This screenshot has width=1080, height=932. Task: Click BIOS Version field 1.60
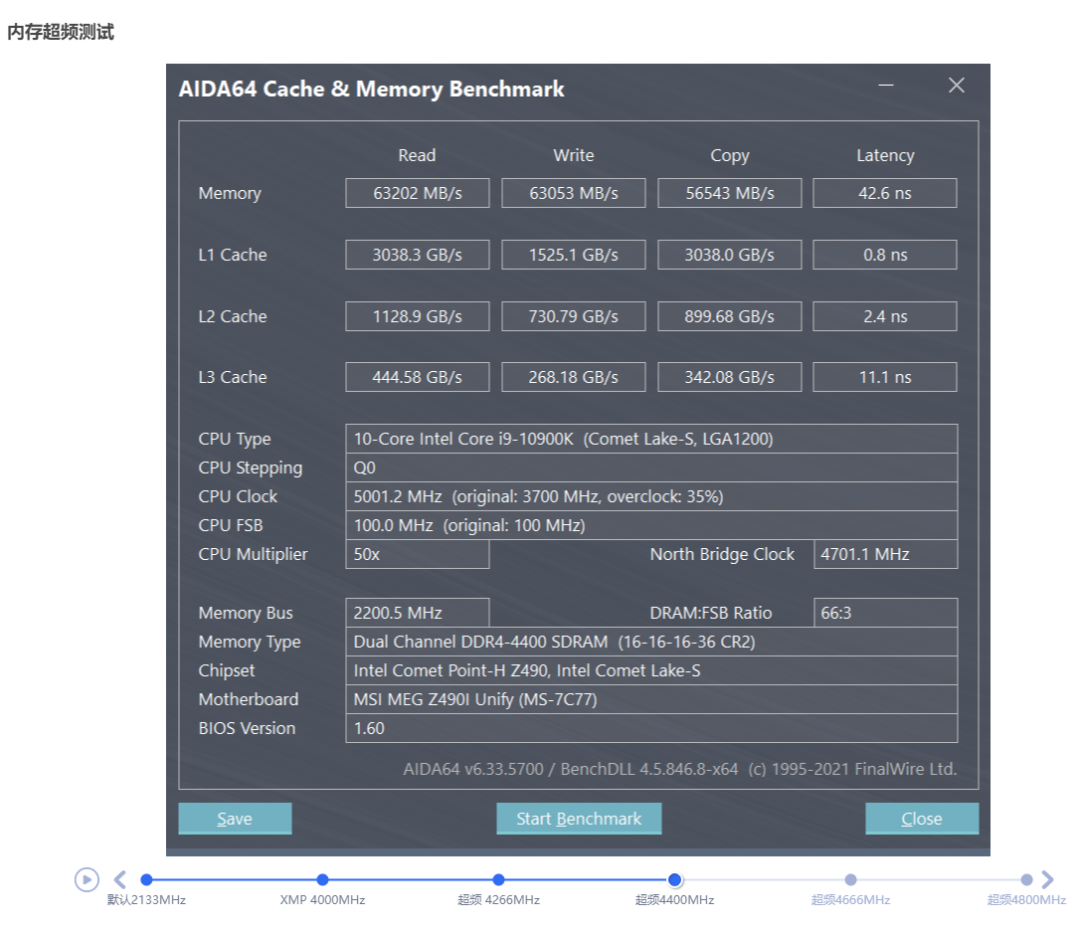click(652, 728)
